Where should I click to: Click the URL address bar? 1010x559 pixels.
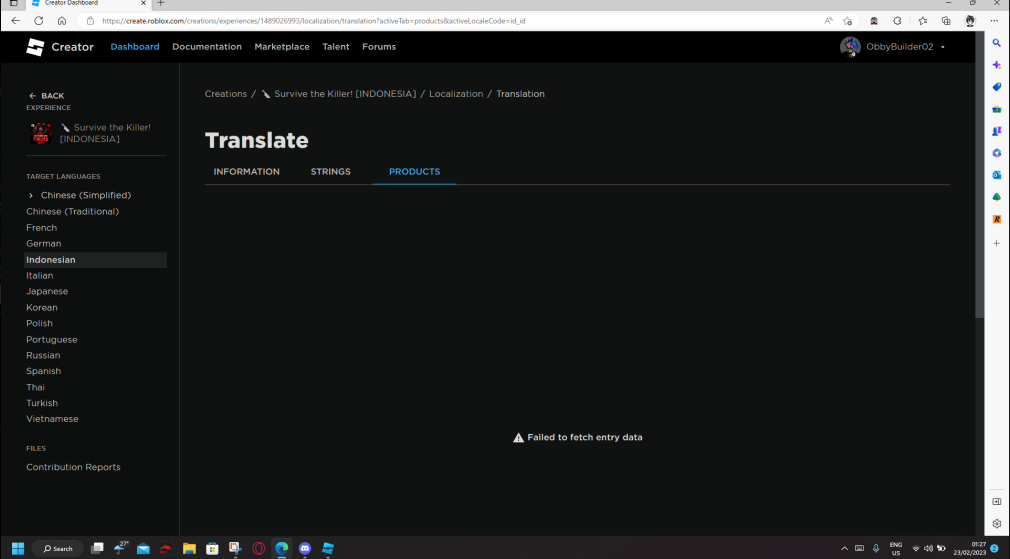(451, 21)
